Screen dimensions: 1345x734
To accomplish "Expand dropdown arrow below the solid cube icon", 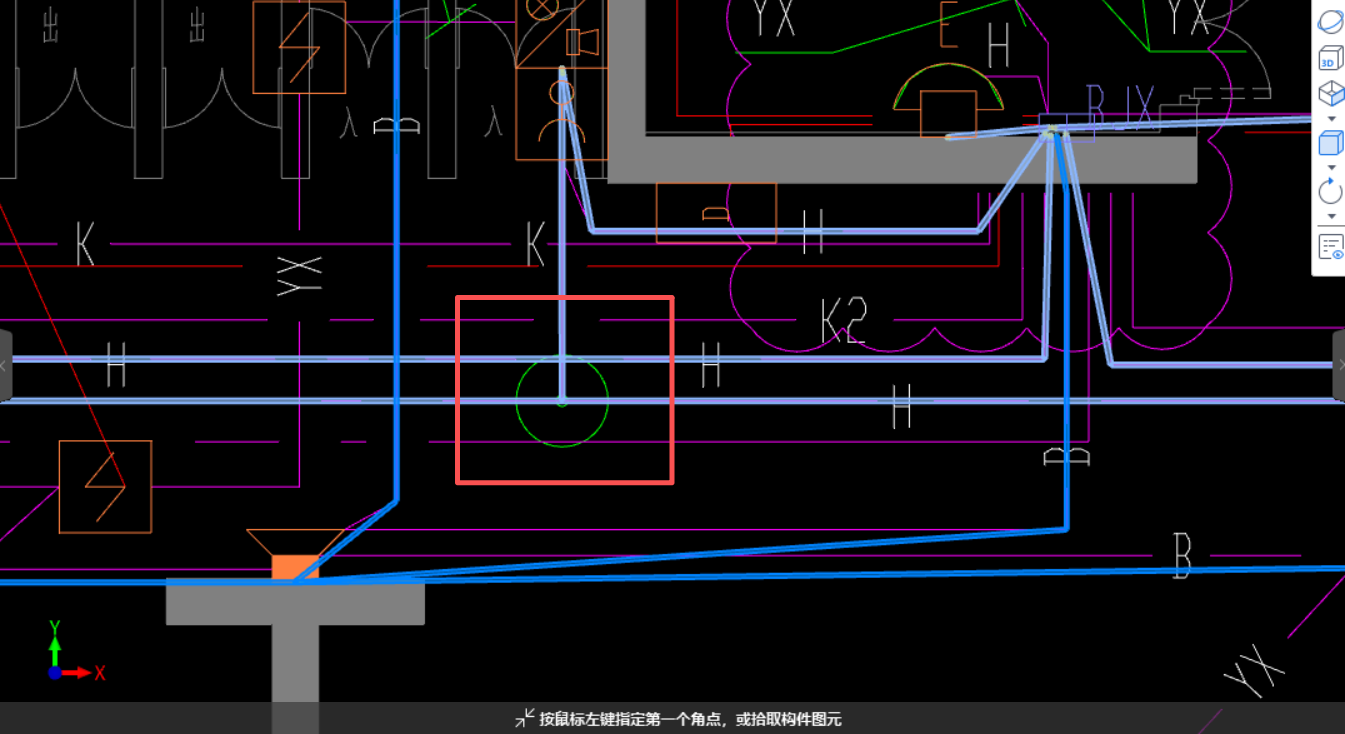I will pyautogui.click(x=1331, y=167).
